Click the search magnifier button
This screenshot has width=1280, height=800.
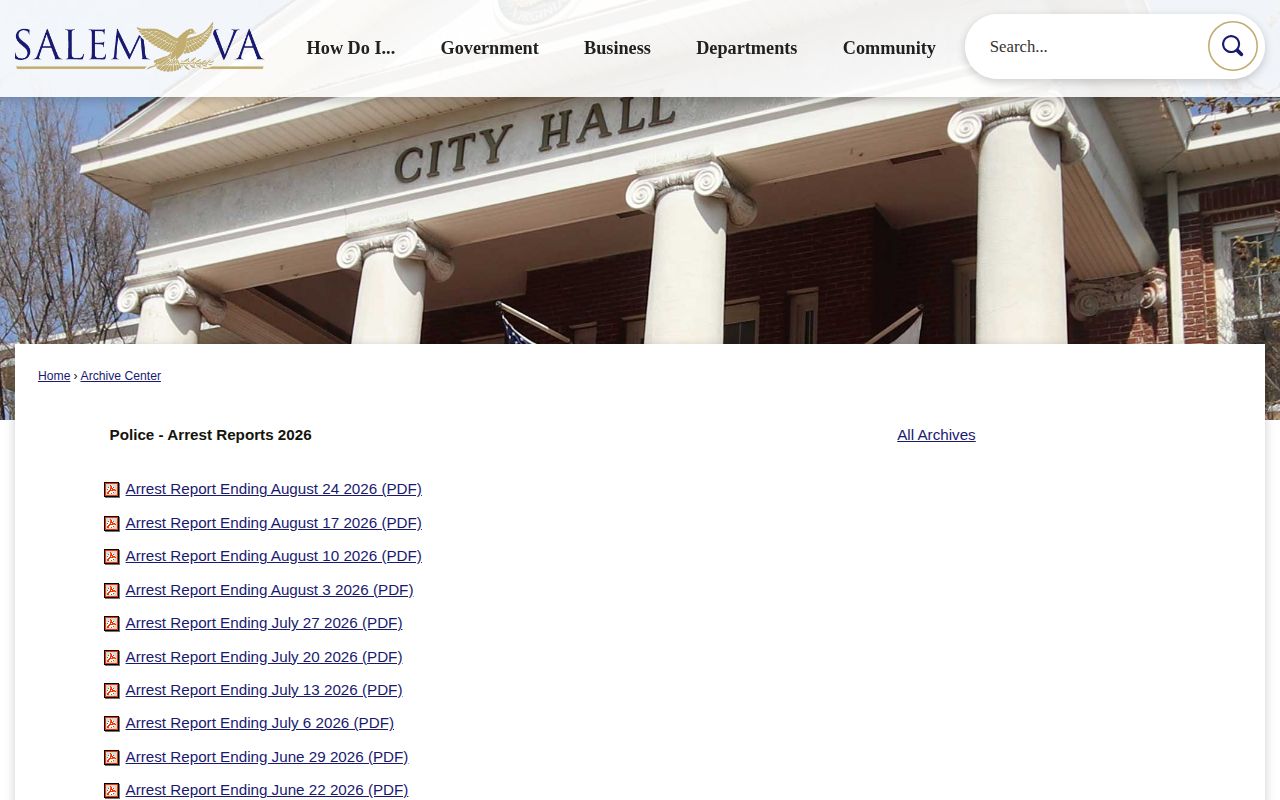[x=1232, y=46]
